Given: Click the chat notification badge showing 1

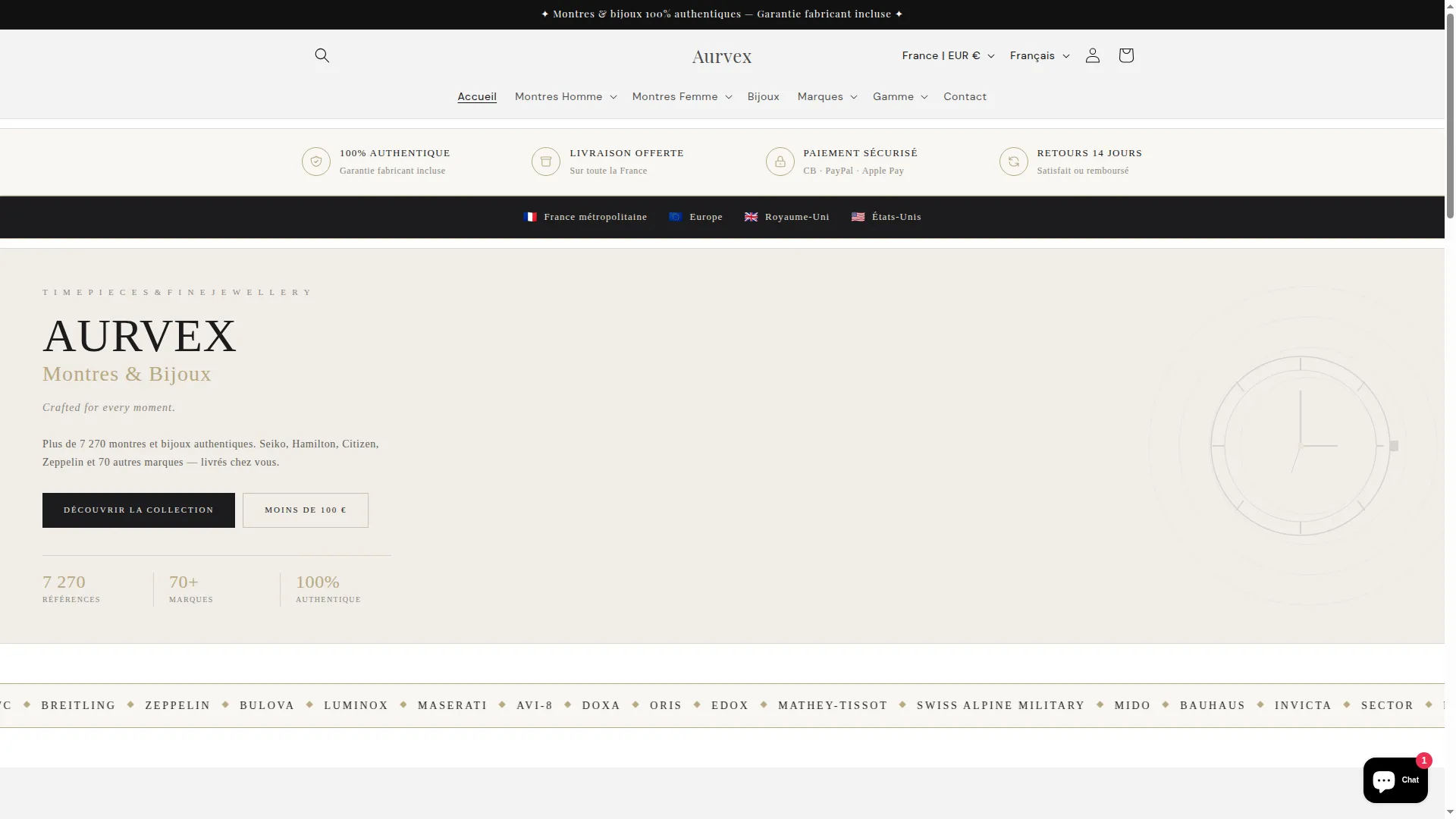Looking at the screenshot, I should (1423, 760).
